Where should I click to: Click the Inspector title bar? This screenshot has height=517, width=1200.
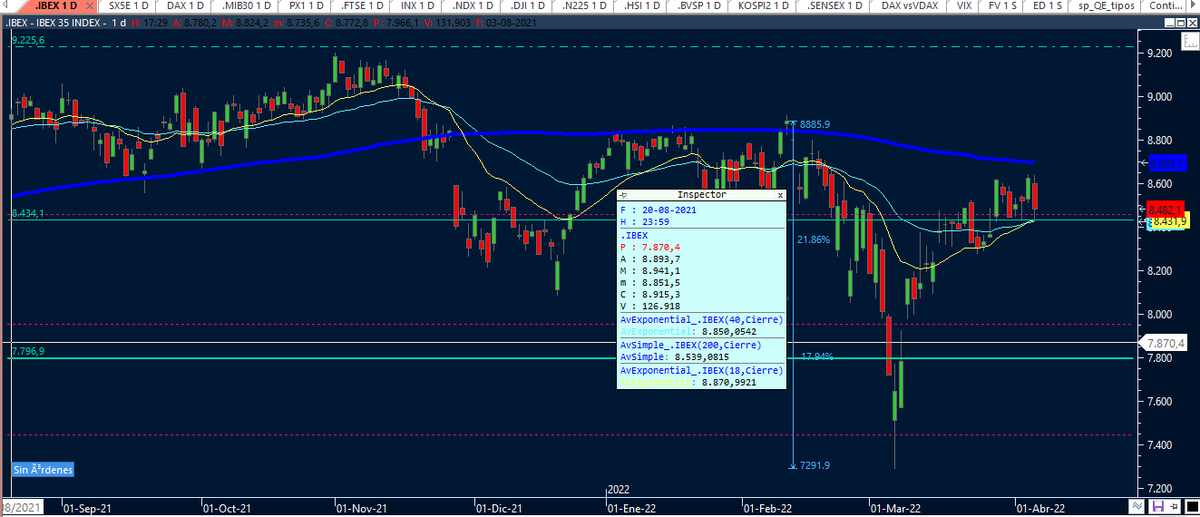coord(701,195)
